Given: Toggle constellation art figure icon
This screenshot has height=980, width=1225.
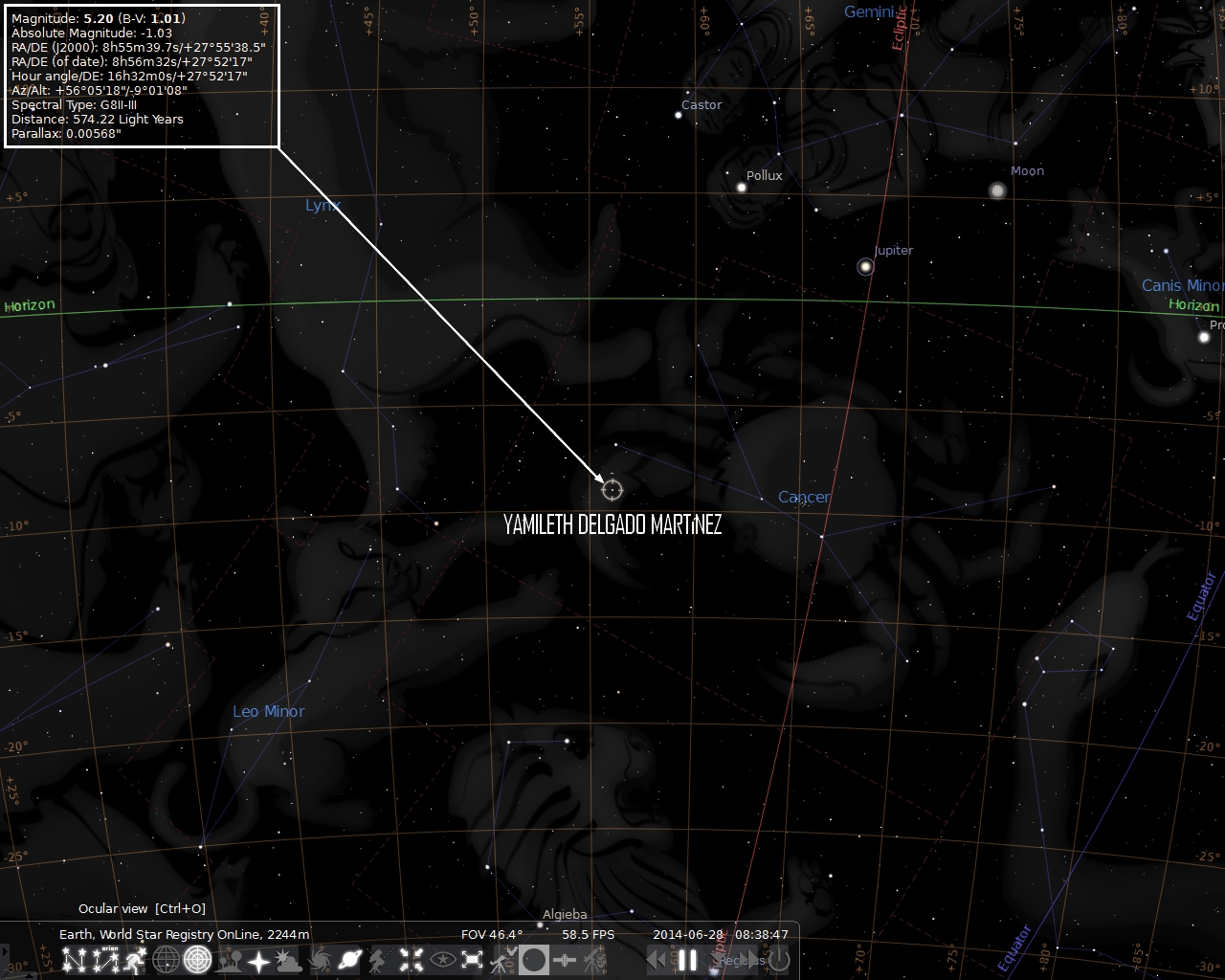Looking at the screenshot, I should (136, 959).
